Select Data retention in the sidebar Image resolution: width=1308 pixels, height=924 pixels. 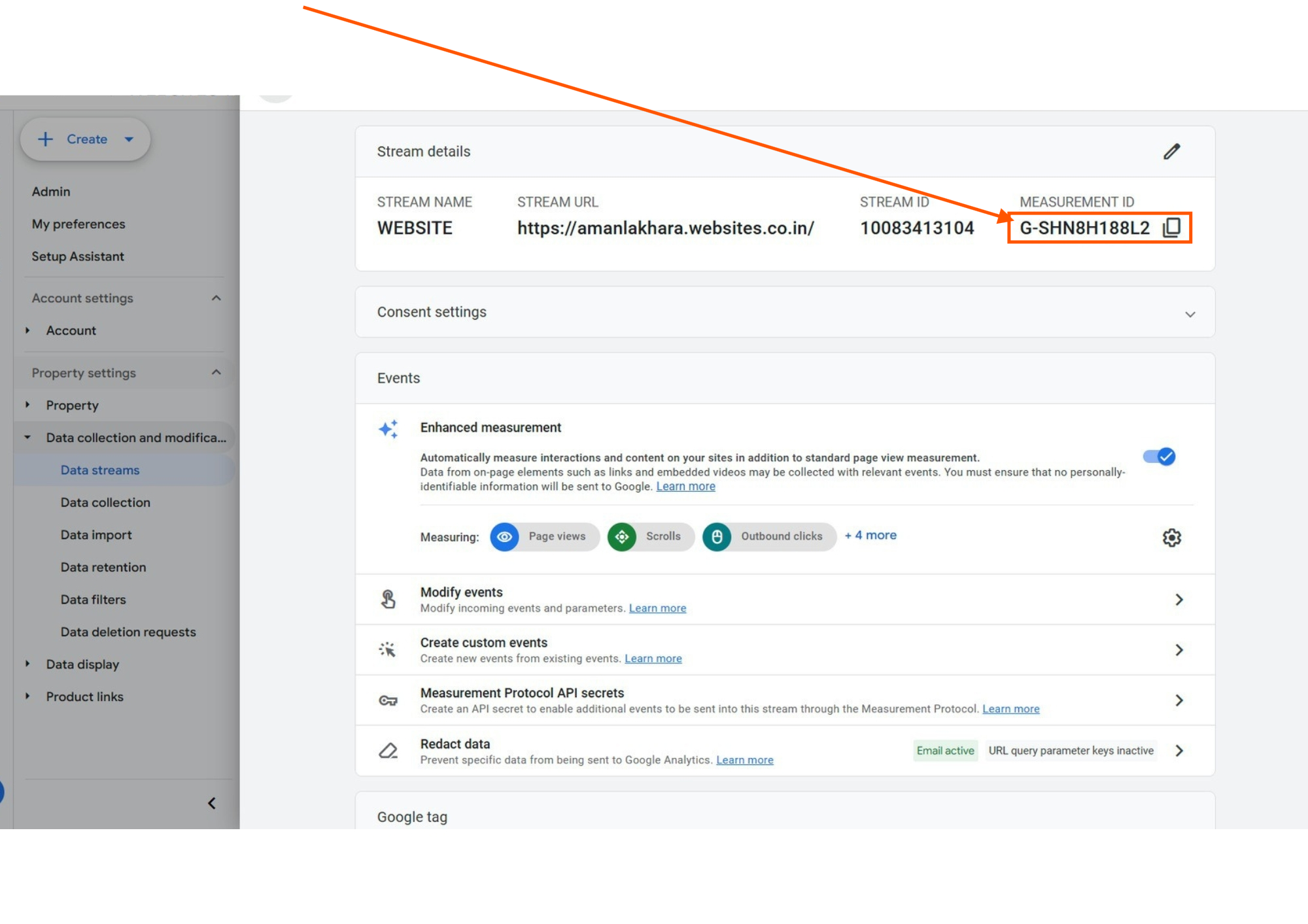pos(103,567)
